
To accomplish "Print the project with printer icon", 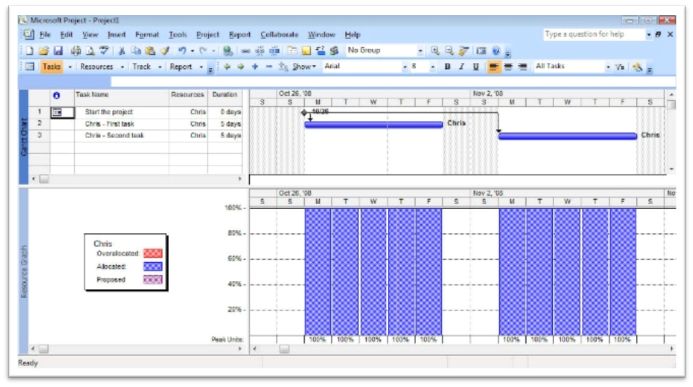I will click(76, 51).
